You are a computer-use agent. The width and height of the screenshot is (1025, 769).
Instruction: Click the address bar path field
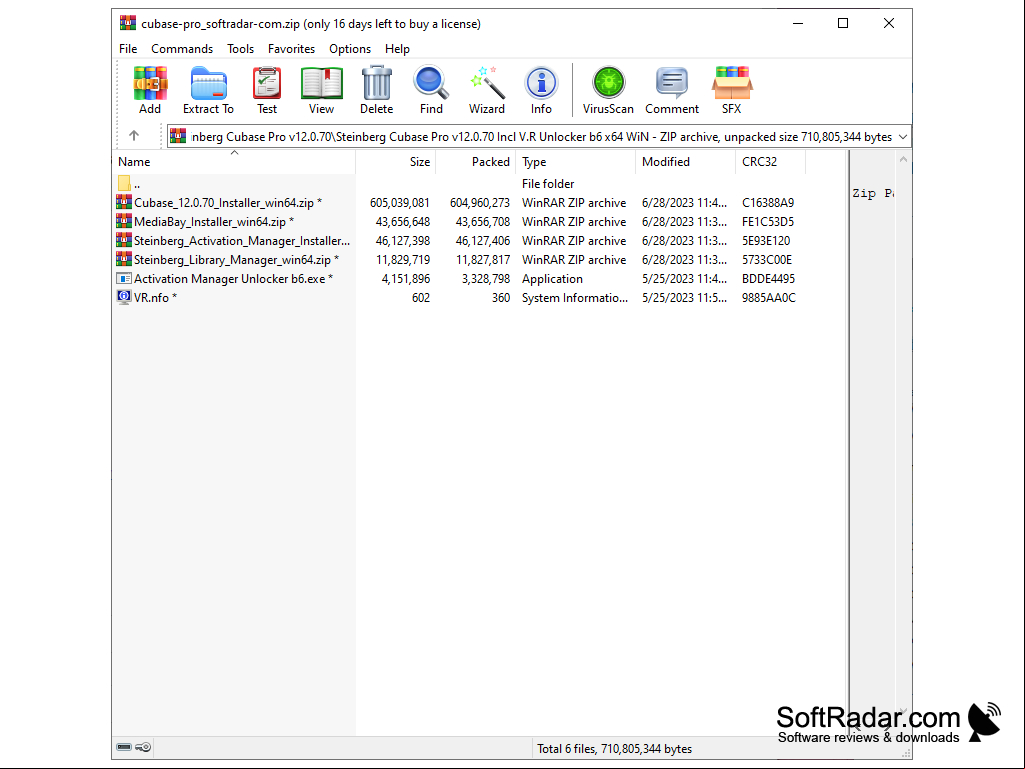[x=541, y=137]
